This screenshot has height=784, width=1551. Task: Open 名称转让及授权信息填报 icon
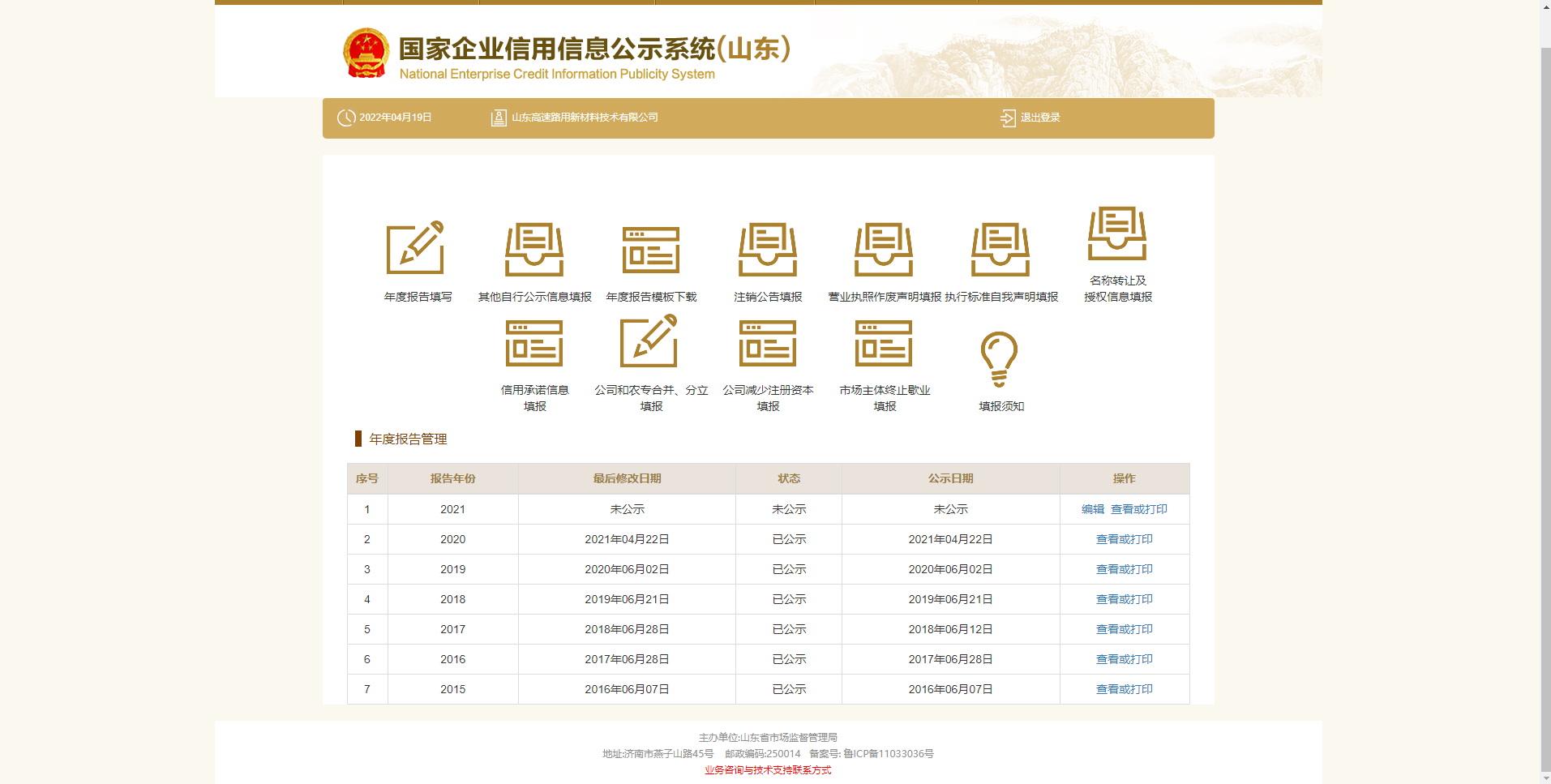pos(1117,233)
